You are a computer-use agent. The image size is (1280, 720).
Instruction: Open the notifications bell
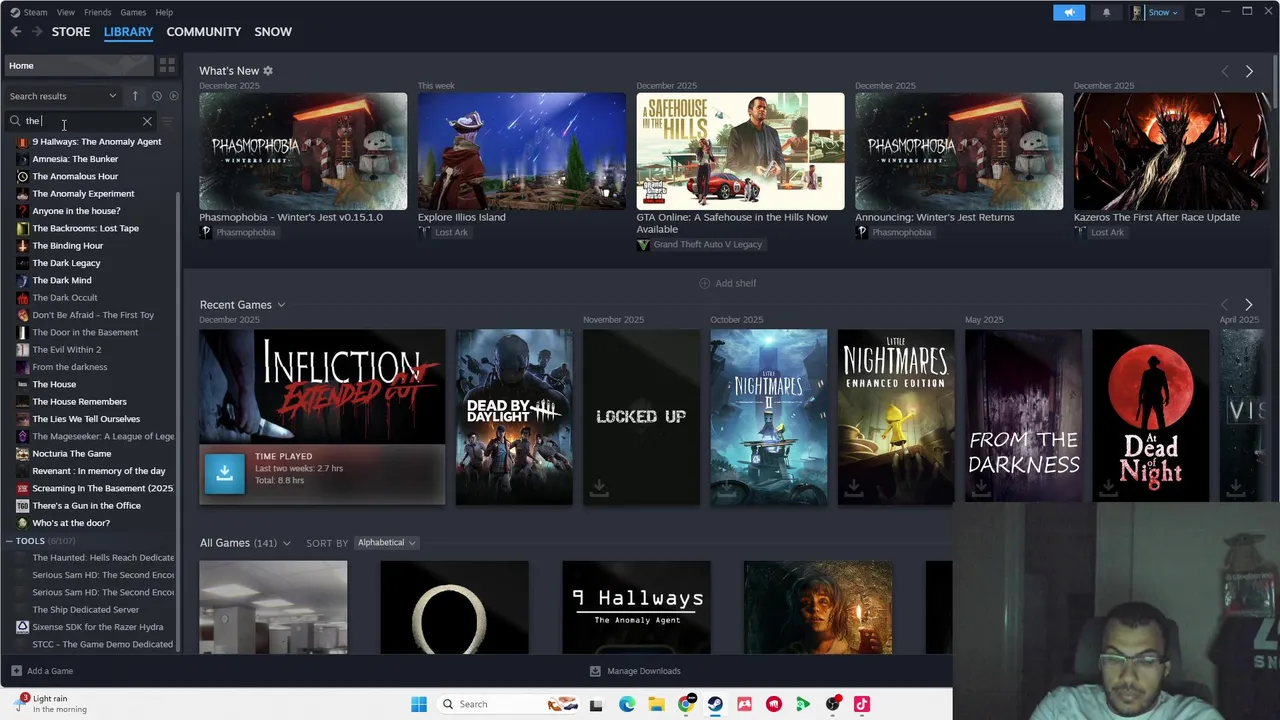1106,12
